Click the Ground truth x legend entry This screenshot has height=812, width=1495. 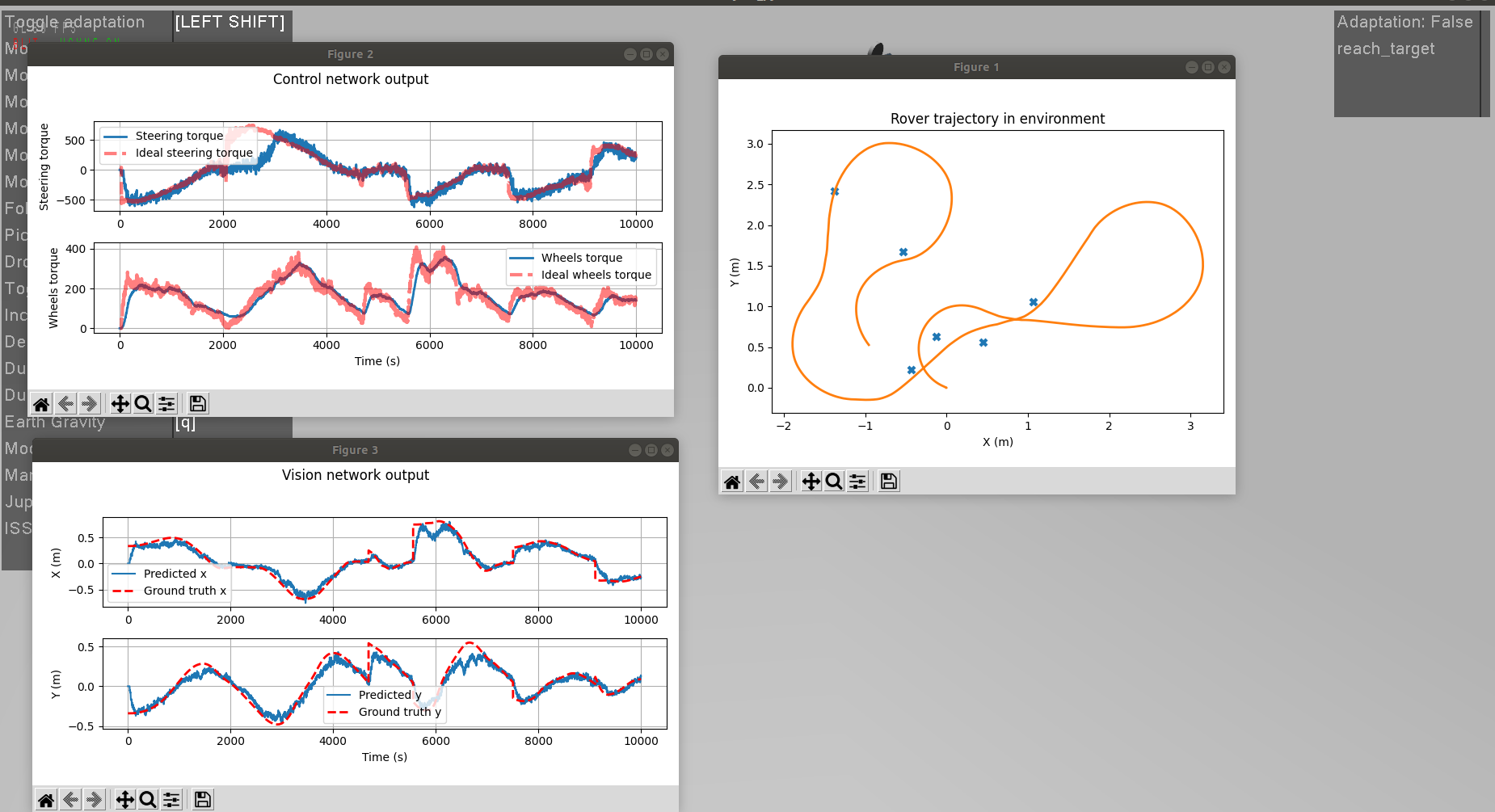(x=169, y=591)
